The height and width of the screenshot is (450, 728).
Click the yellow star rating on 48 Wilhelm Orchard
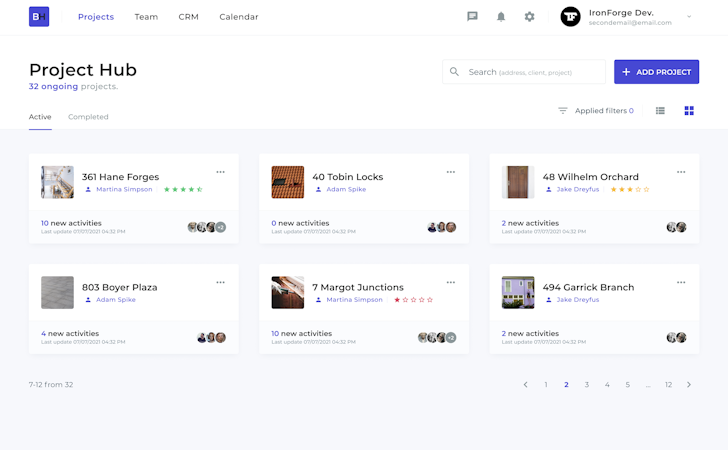pos(630,189)
